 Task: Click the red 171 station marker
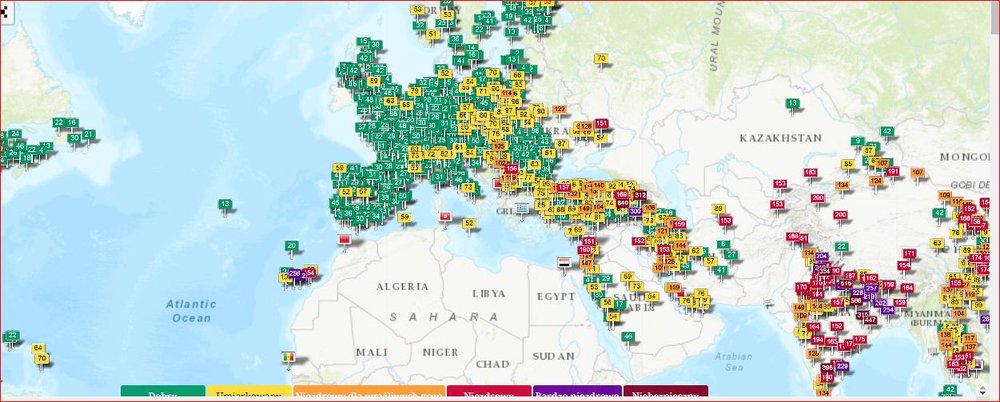point(909,253)
